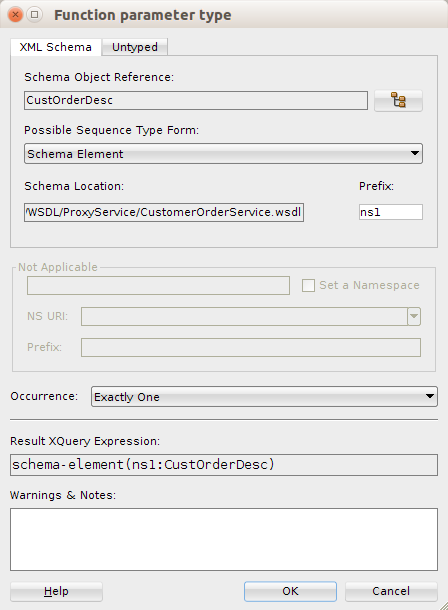This screenshot has height=610, width=448.
Task: Click the ns1 Prefix field
Action: (x=391, y=212)
